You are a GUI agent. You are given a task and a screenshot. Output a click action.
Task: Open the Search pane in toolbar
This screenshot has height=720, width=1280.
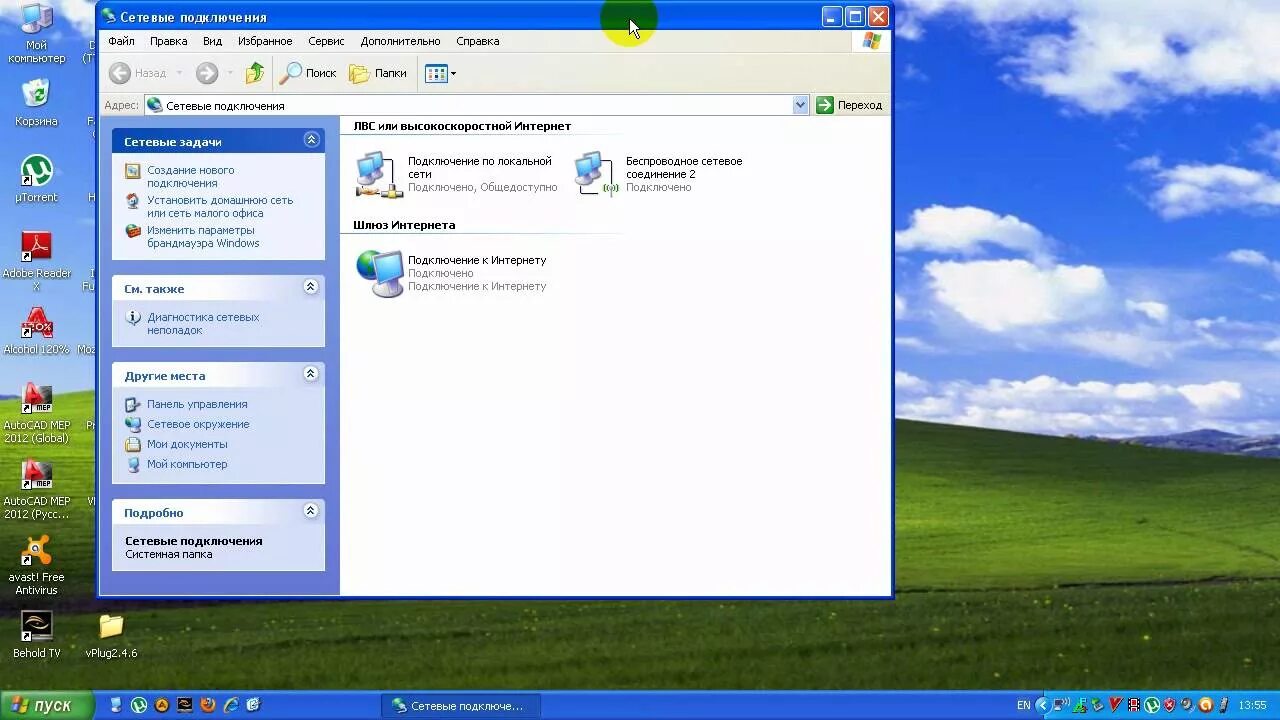coord(308,73)
